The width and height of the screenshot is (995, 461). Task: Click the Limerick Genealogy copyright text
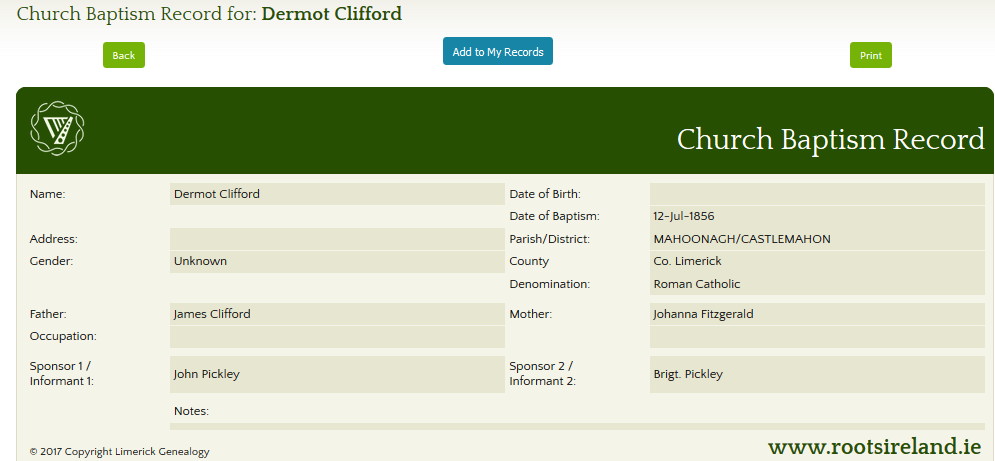pos(120,452)
